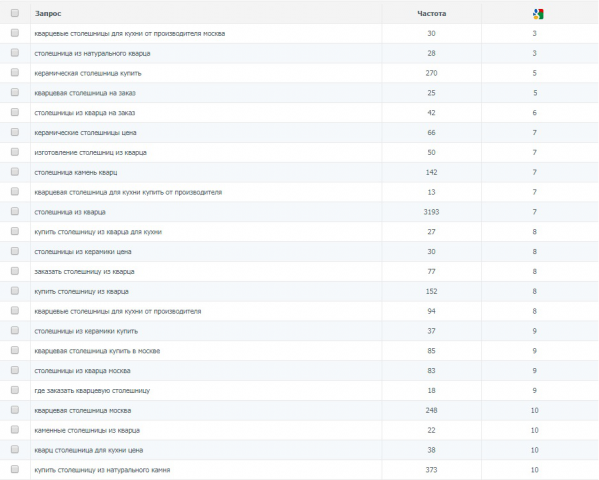
Task: Select checkbox for 'столешница камень кварц'
Action: click(15, 172)
